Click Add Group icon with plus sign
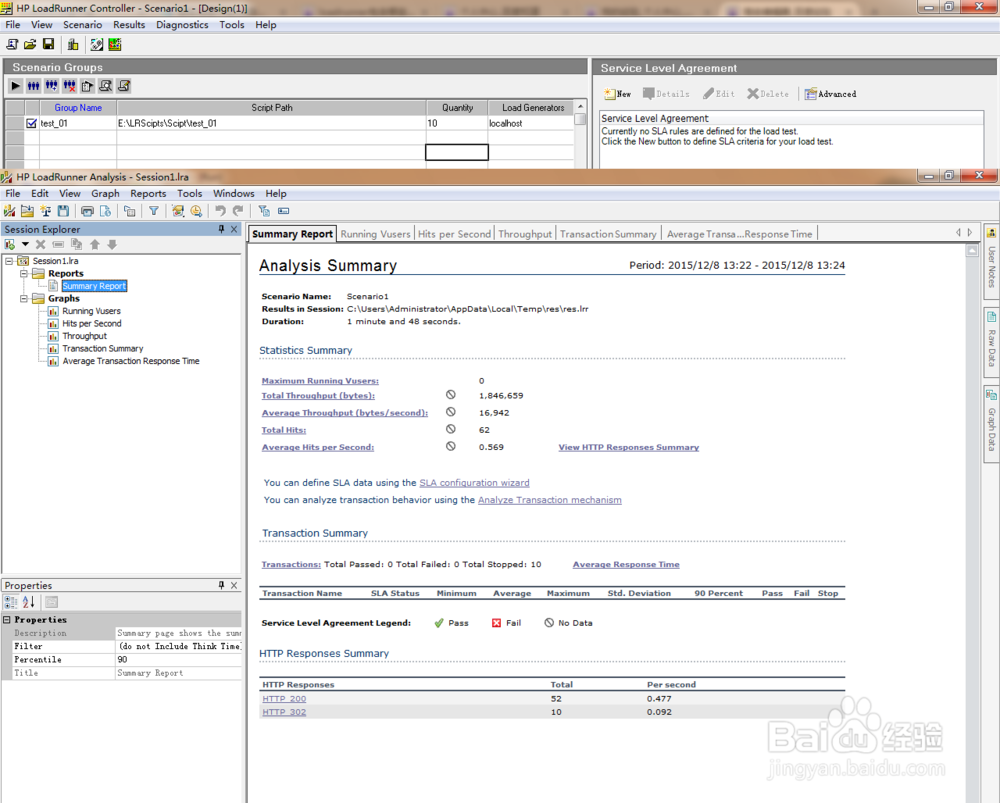 pyautogui.click(x=51, y=85)
